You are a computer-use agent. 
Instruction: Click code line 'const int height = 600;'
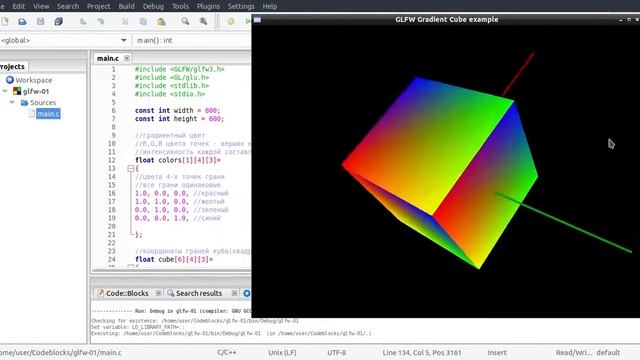(x=180, y=119)
